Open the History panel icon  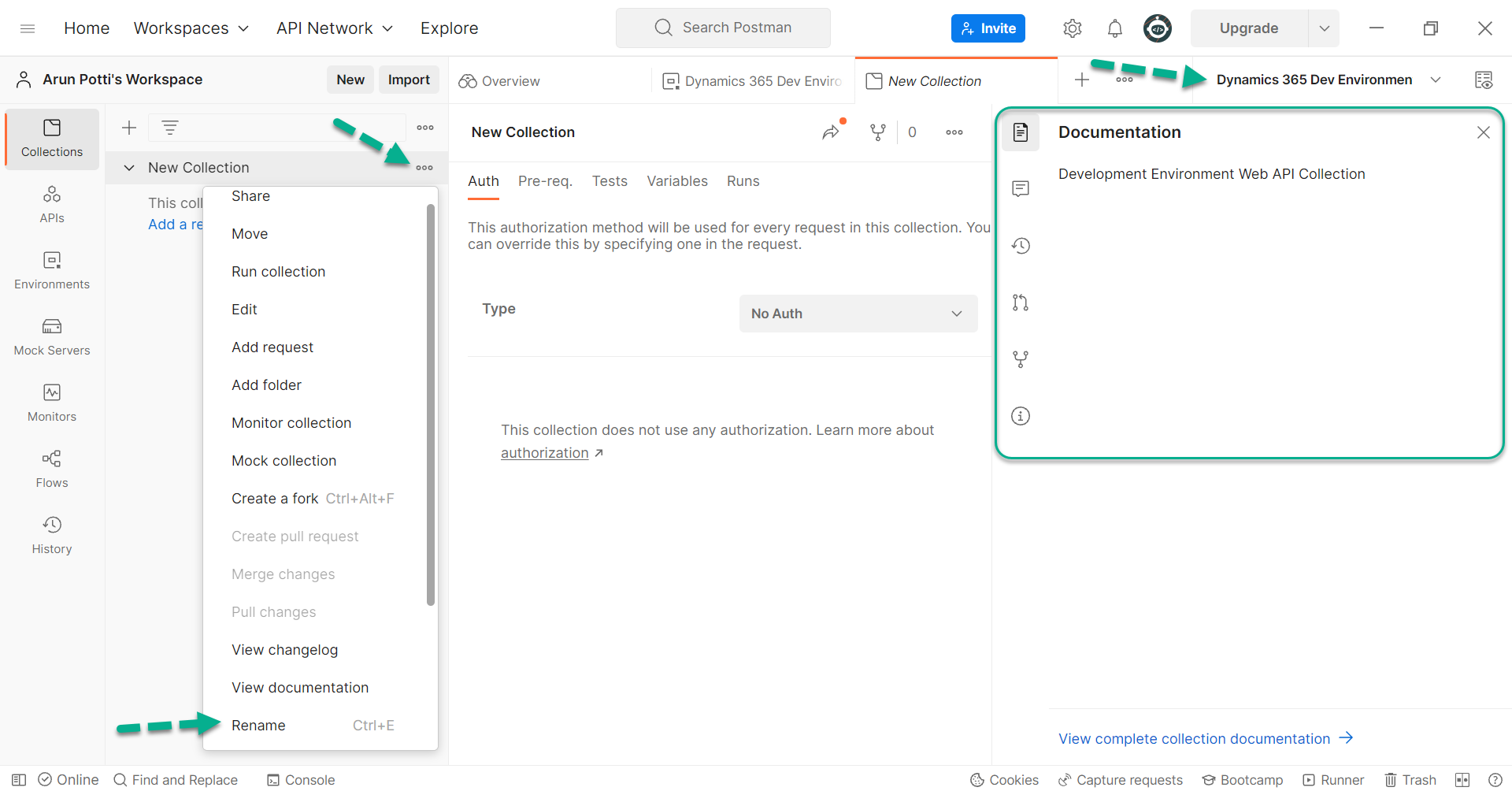click(51, 534)
